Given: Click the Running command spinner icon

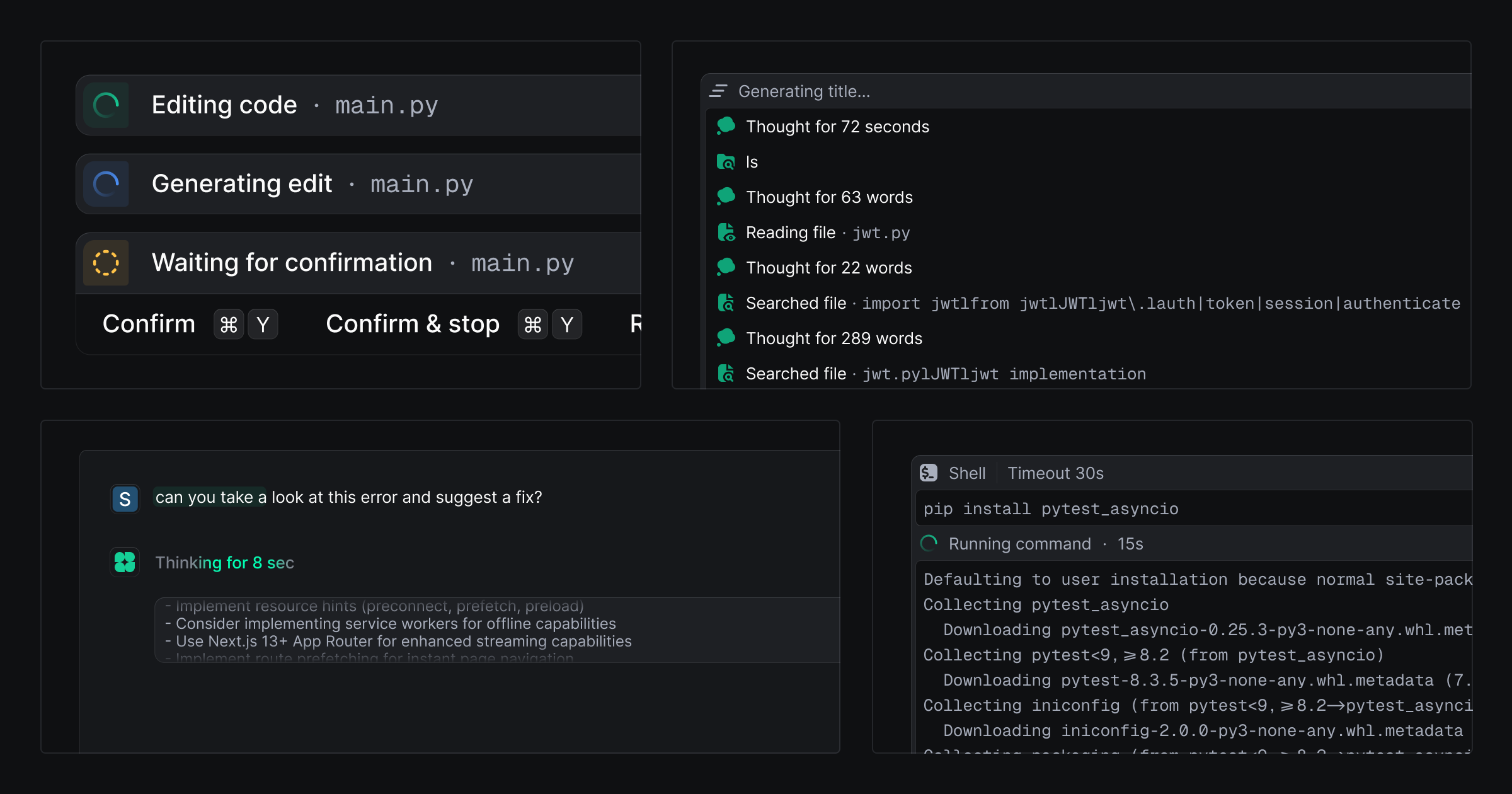Looking at the screenshot, I should click(x=929, y=543).
